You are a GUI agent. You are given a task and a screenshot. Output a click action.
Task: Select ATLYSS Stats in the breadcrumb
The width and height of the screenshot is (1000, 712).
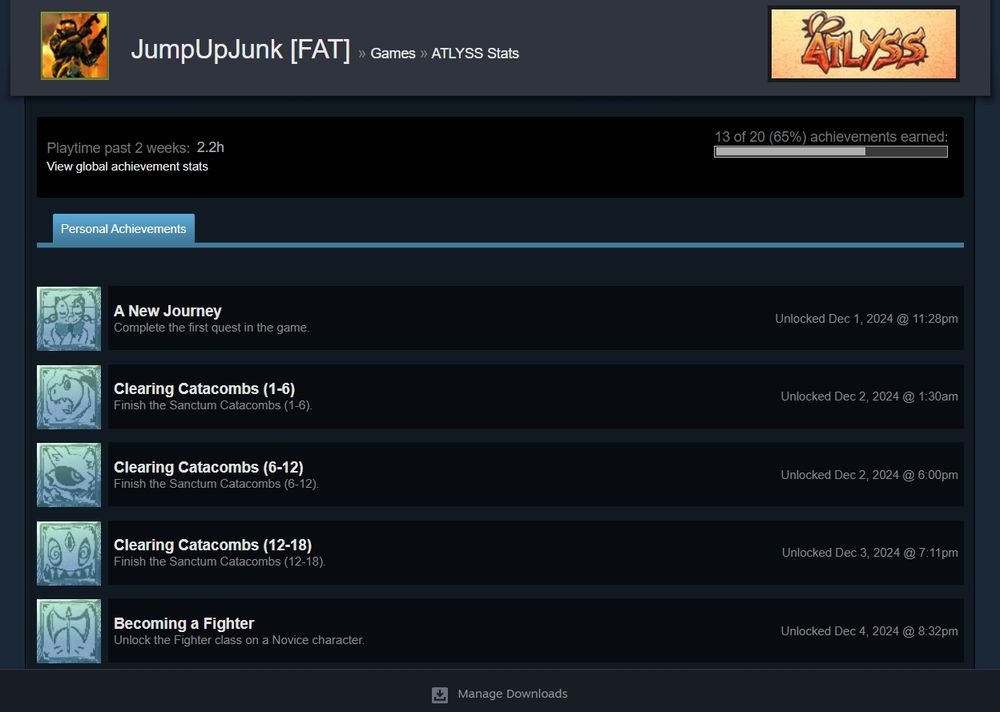[475, 53]
